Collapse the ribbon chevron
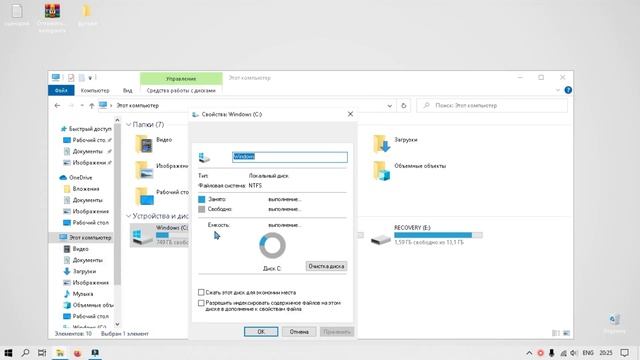 558,90
